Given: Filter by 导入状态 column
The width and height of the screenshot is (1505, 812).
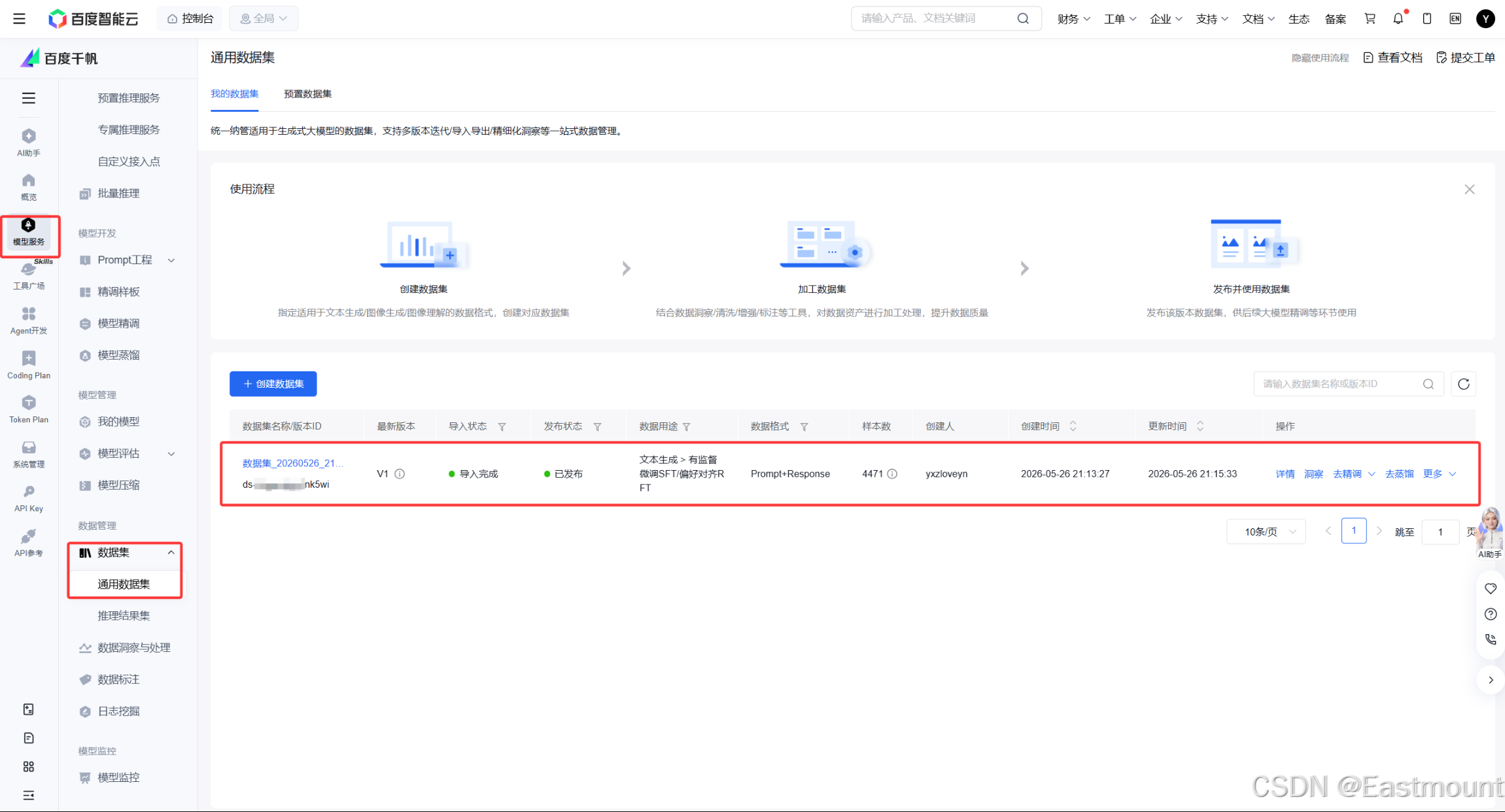Looking at the screenshot, I should pos(502,427).
